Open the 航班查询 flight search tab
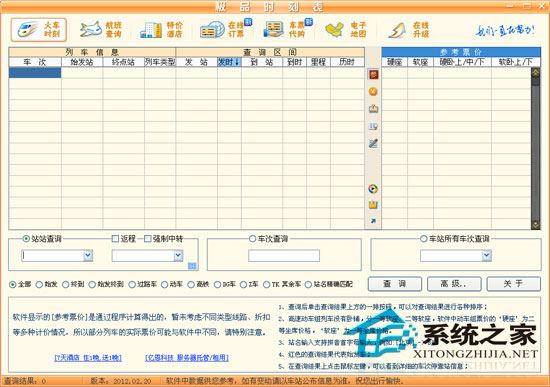550x387 pixels. point(101,30)
